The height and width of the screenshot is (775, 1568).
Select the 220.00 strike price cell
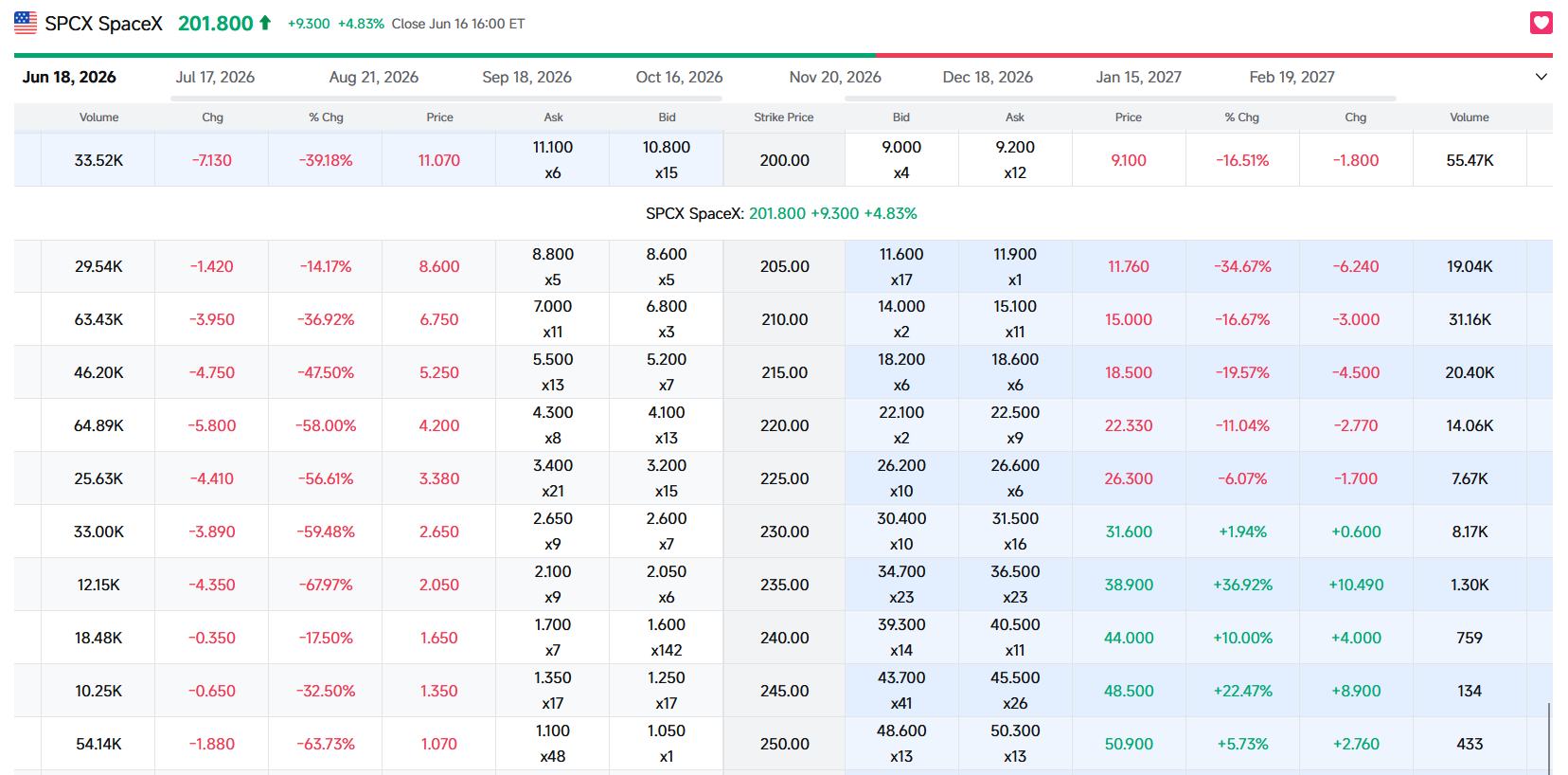point(785,425)
